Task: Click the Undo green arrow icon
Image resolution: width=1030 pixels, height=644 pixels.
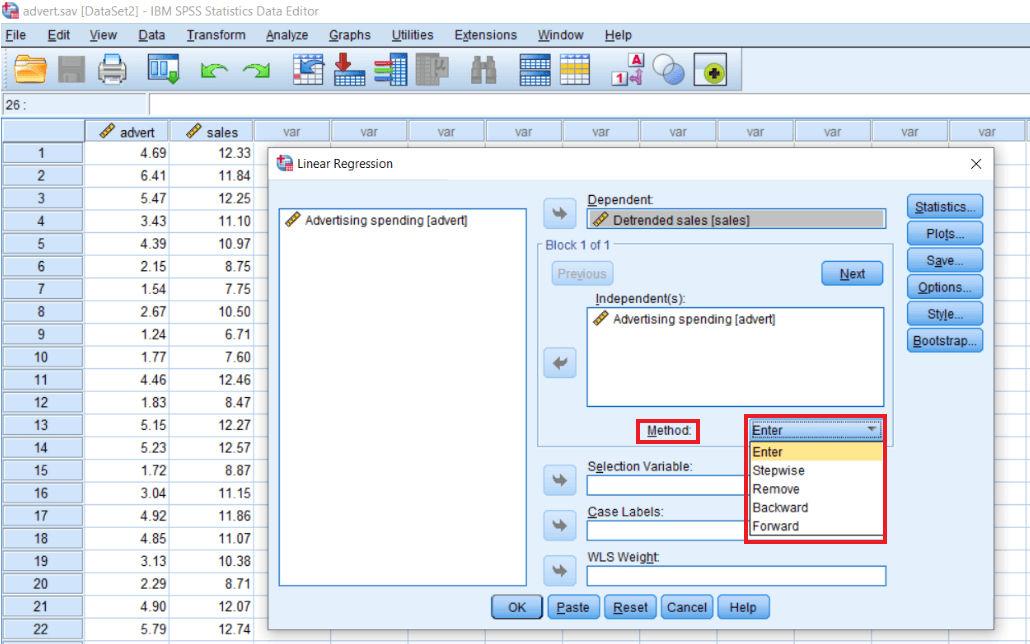Action: click(214, 70)
